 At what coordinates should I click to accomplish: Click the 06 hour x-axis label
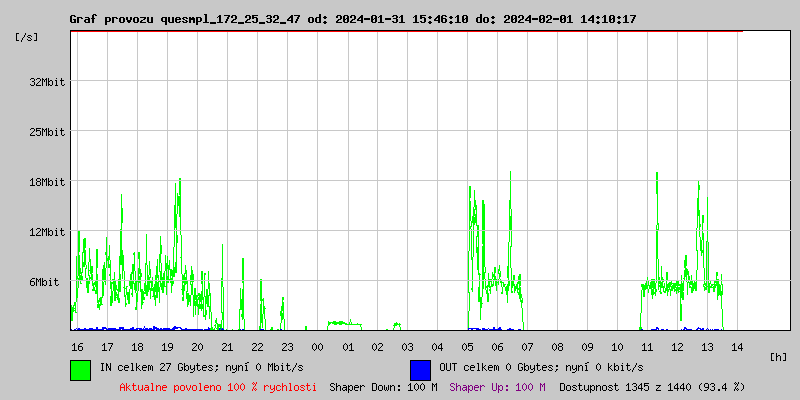(497, 346)
